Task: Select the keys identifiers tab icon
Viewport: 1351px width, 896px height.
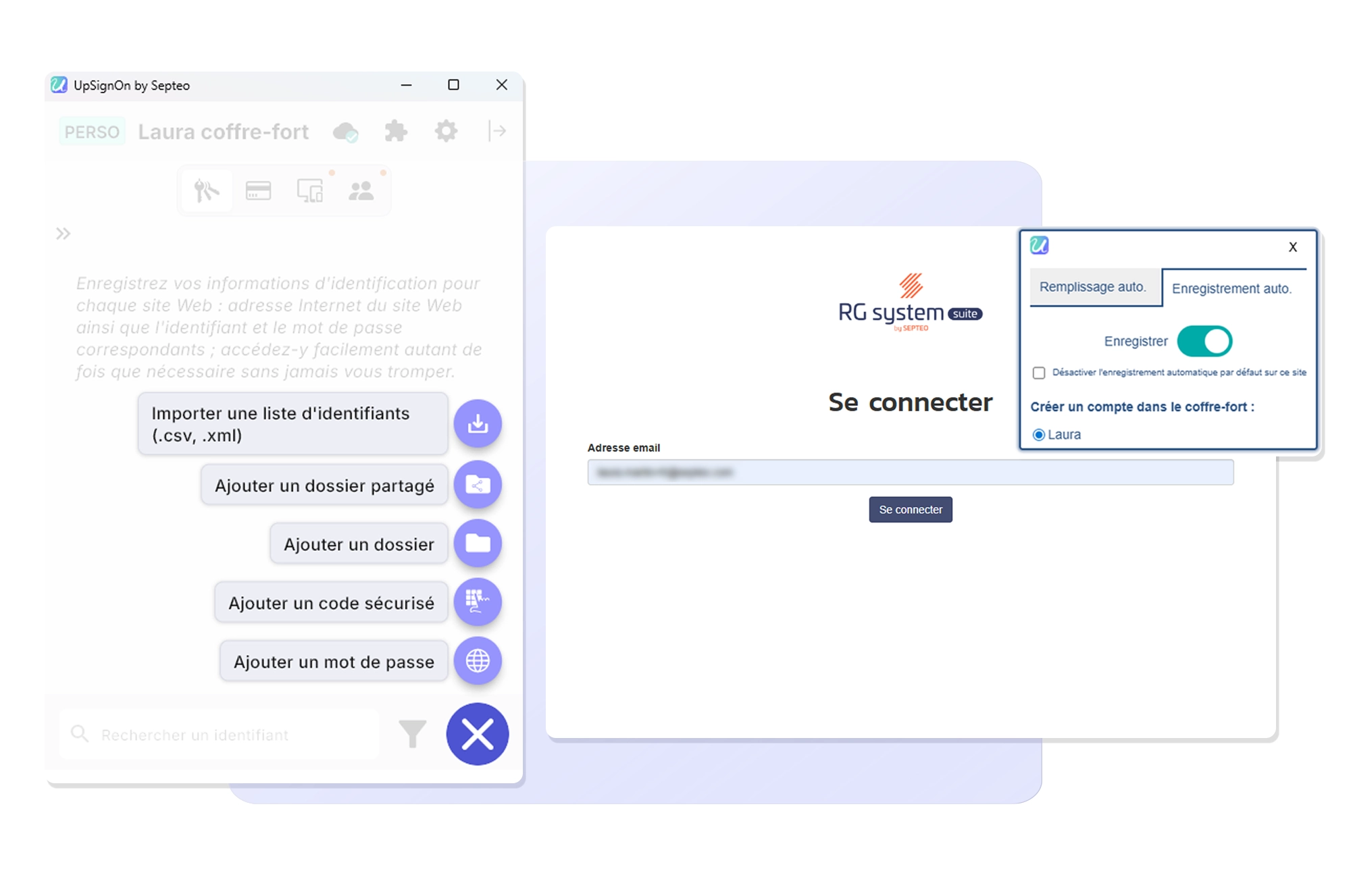Action: 206,190
